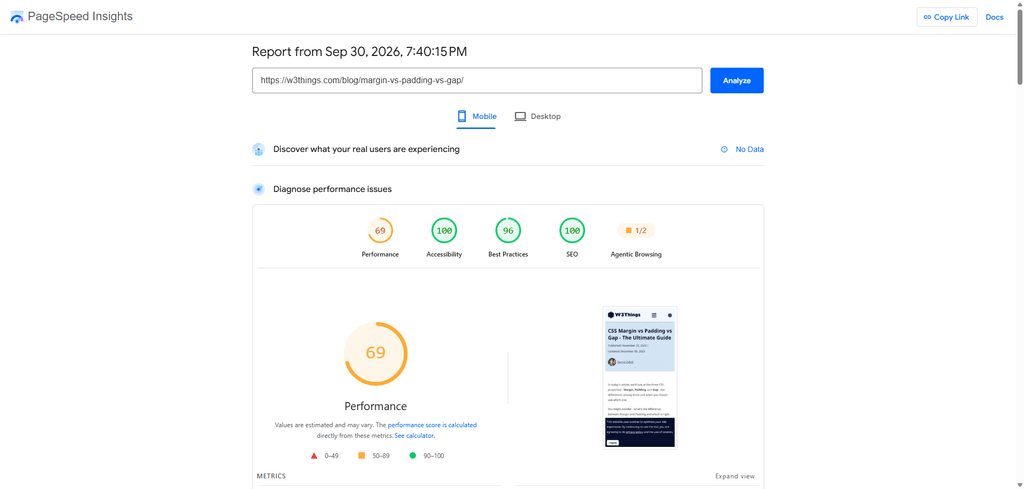Click the Agentic Browsing category label

[x=636, y=255]
